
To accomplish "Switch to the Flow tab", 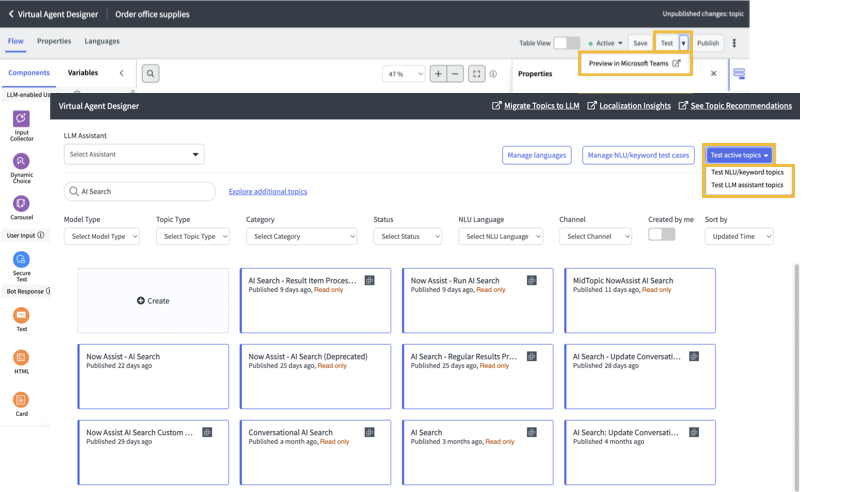I will coord(16,41).
